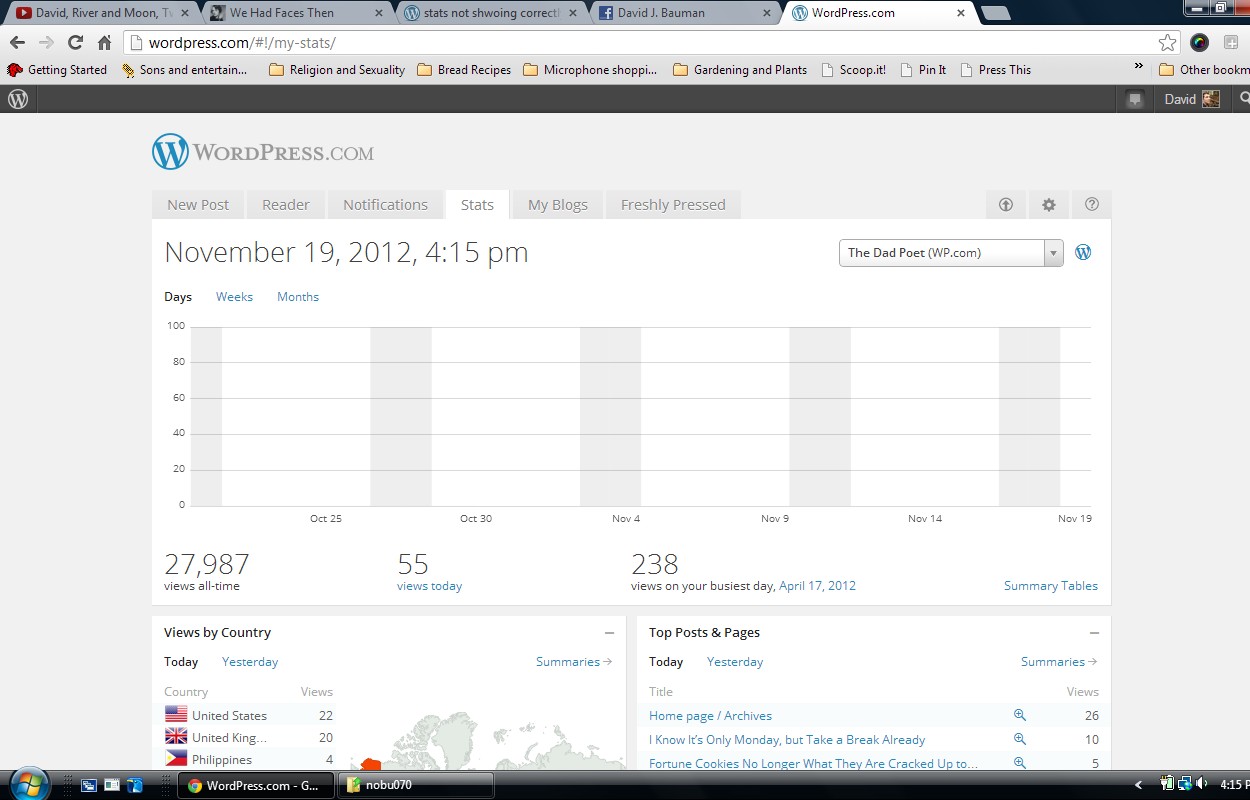Switch to the Reader tab
Viewport: 1250px width, 800px height.
(x=286, y=204)
